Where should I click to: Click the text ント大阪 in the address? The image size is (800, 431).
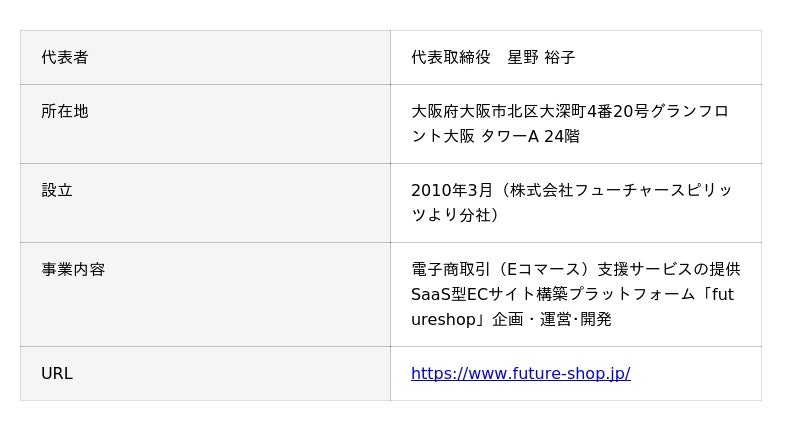445,136
